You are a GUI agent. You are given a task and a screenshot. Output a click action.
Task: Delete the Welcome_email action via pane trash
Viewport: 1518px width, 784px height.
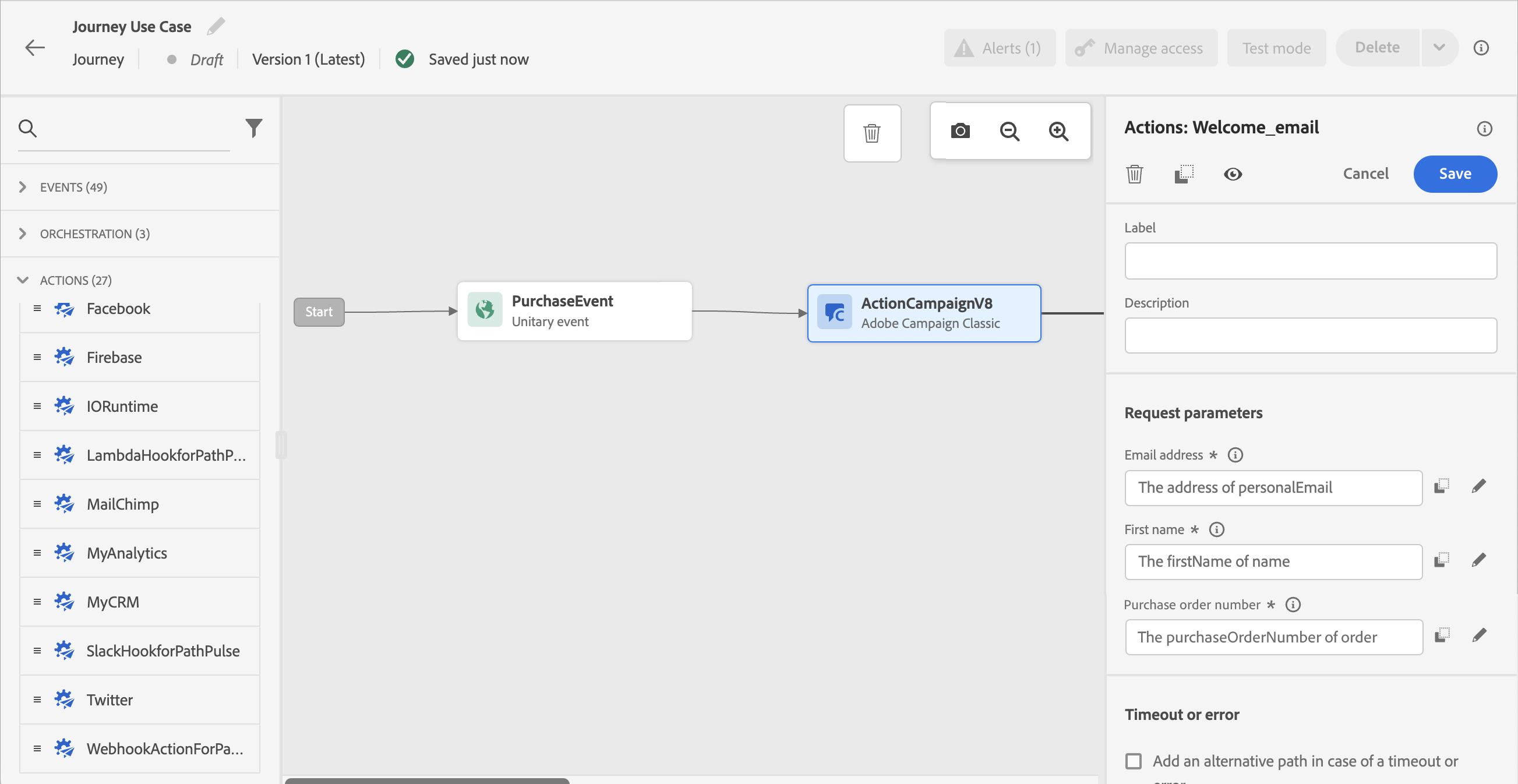point(1134,174)
